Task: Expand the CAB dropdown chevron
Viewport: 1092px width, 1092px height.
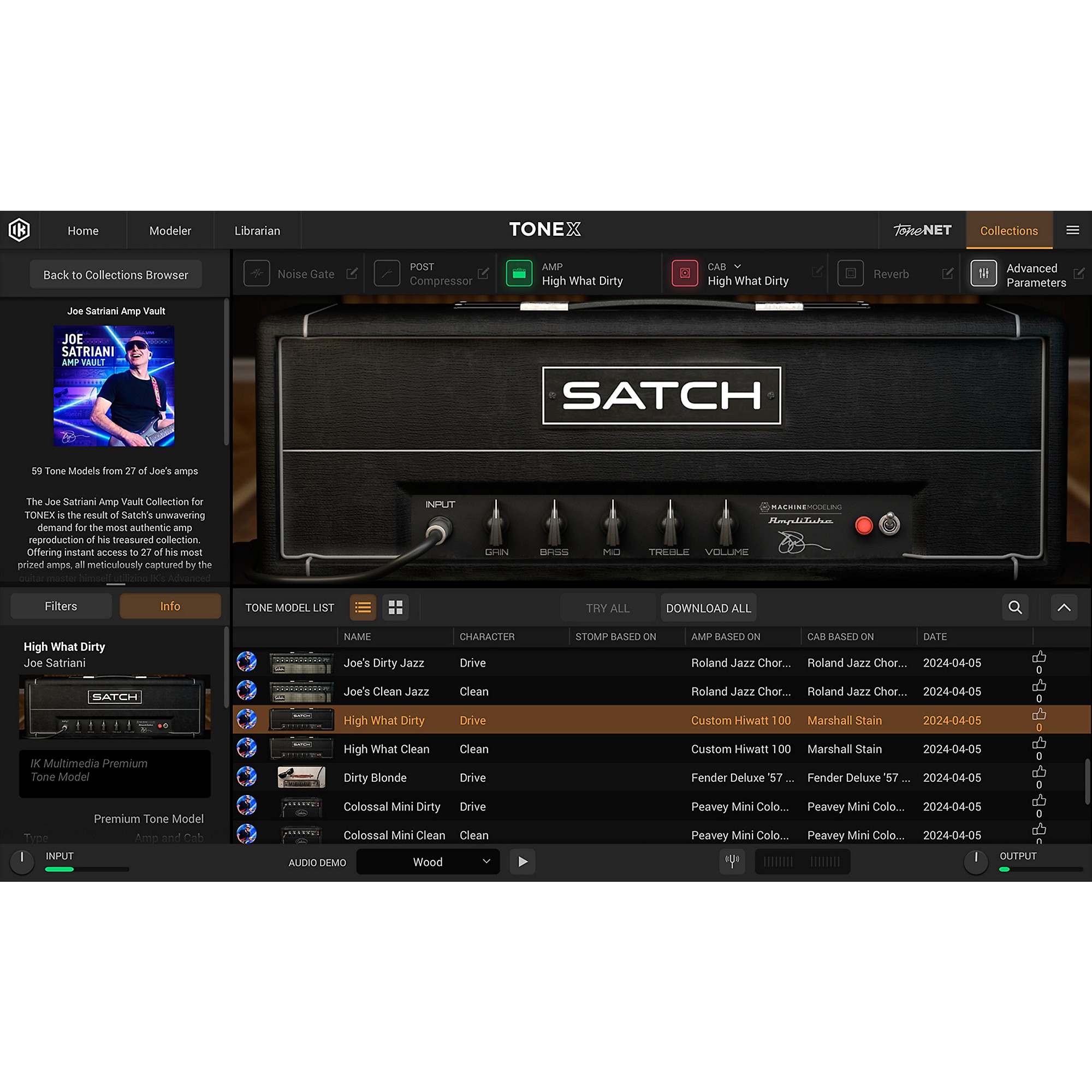Action: tap(737, 266)
